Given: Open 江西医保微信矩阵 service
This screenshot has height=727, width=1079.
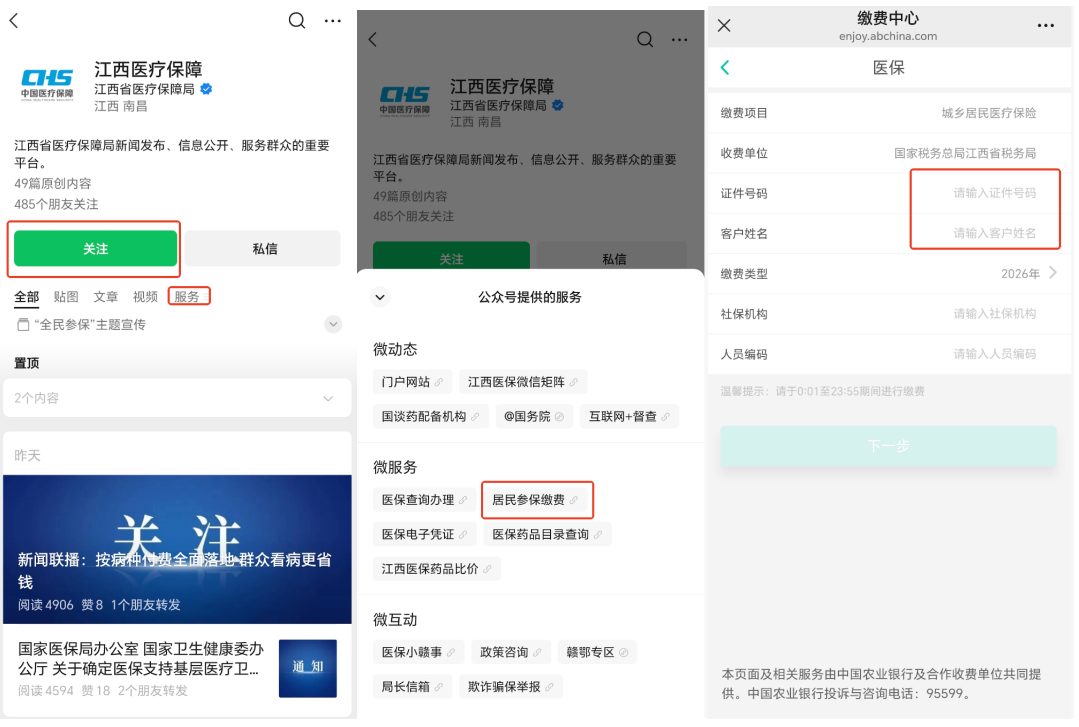Looking at the screenshot, I should (x=523, y=381).
